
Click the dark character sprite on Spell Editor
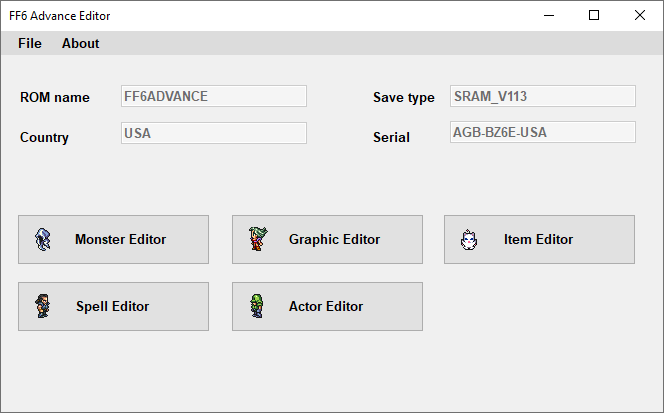(42, 306)
